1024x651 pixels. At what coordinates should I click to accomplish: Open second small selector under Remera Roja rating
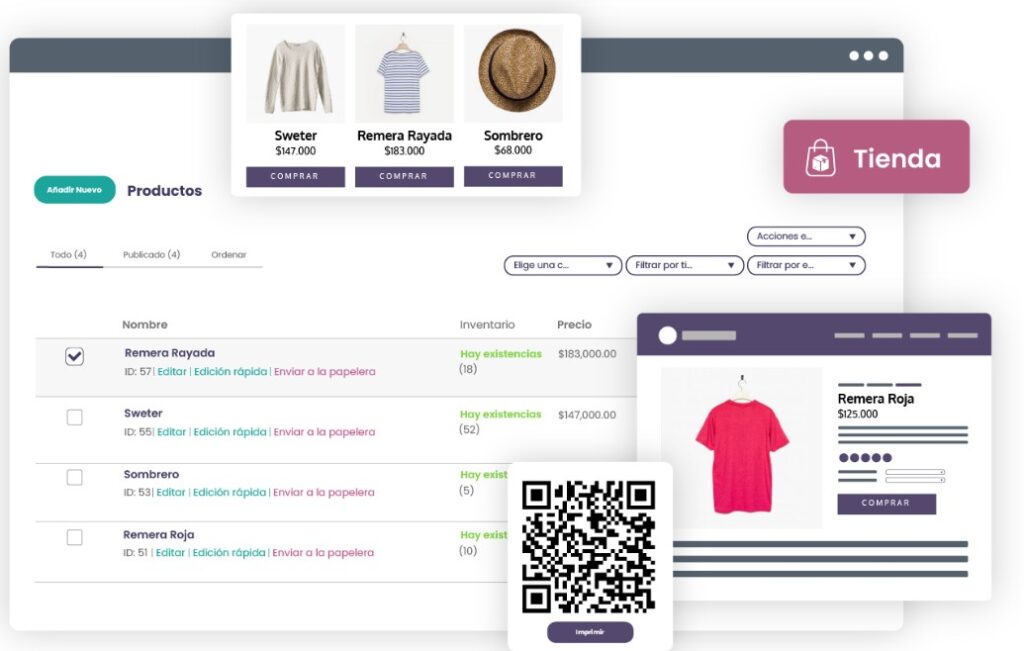[x=915, y=480]
